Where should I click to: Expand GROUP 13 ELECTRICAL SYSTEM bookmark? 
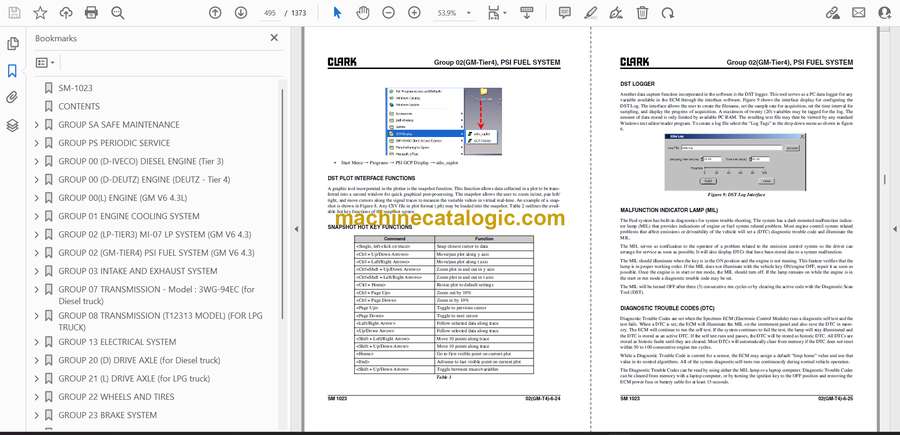[37, 342]
